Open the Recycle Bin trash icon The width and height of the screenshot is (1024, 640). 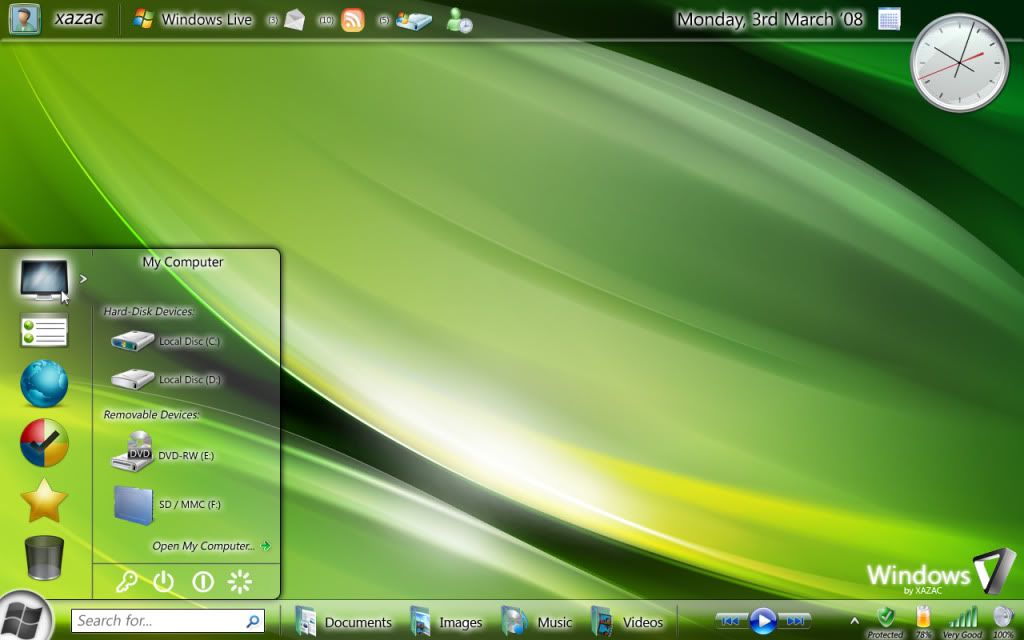coord(44,557)
